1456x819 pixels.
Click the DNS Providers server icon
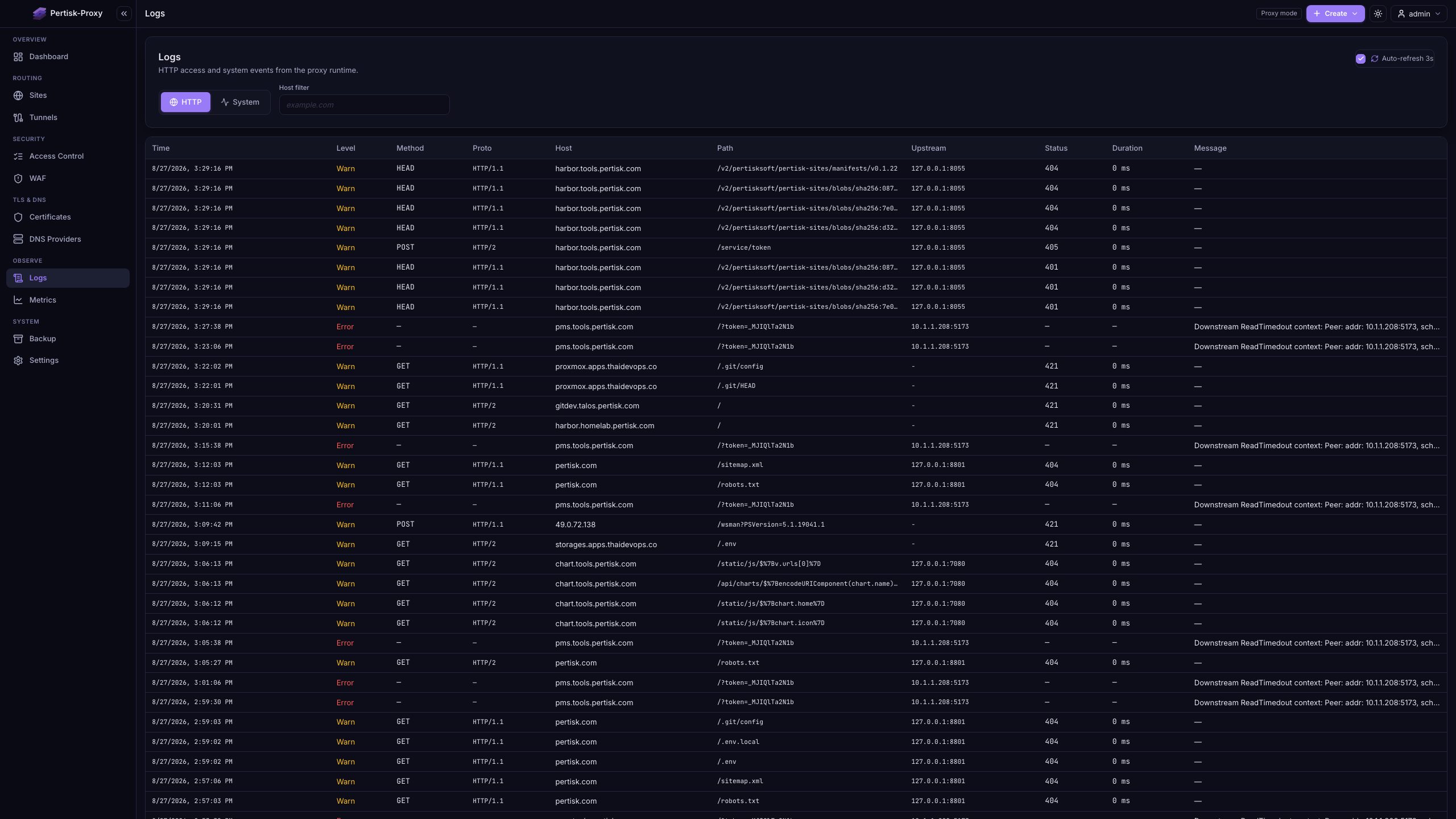[18, 239]
